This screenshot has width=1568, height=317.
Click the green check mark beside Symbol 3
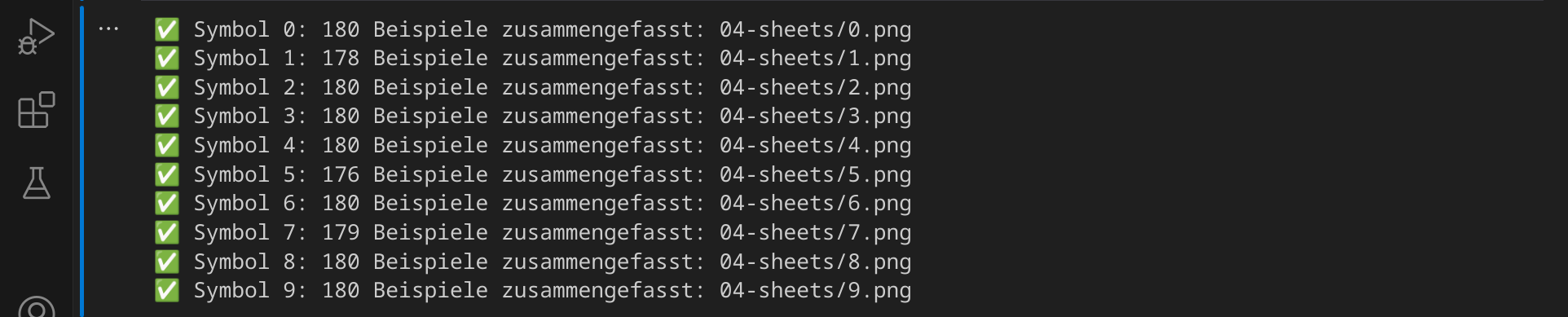167,117
